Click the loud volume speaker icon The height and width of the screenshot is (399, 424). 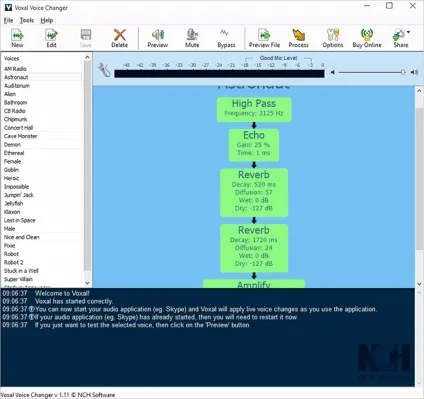414,72
